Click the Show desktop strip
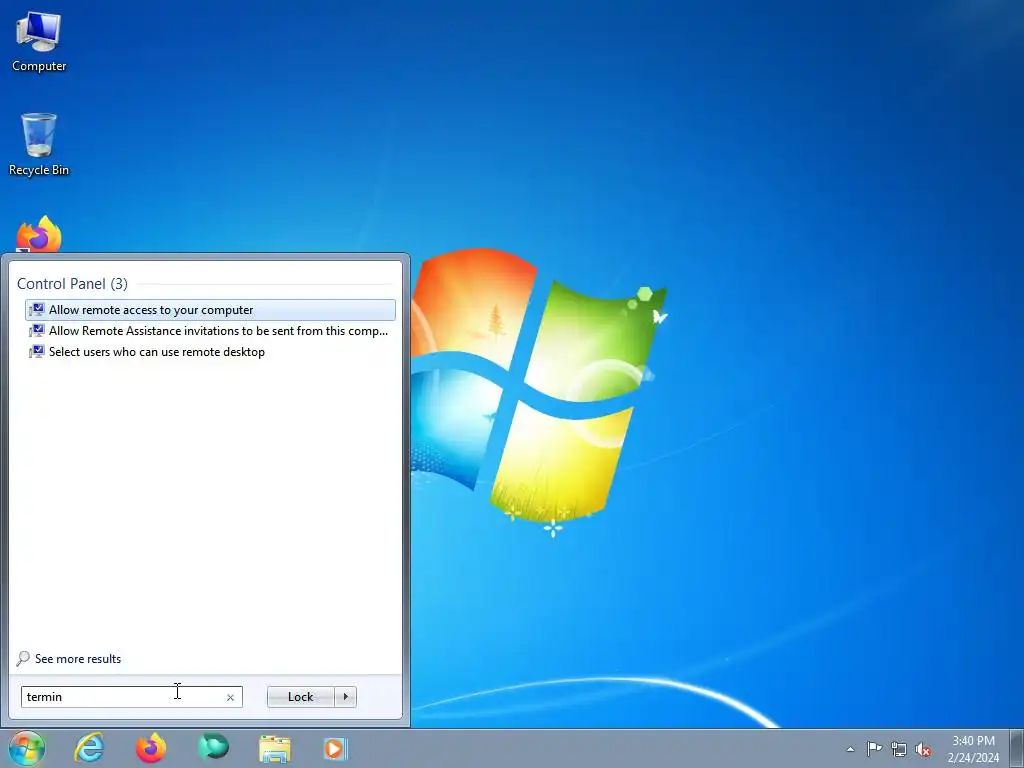The image size is (1024, 768). click(x=1017, y=748)
